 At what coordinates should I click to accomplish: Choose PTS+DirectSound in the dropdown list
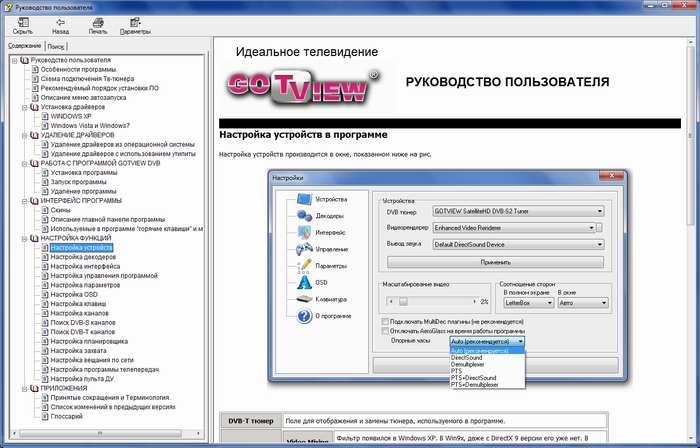coord(488,377)
